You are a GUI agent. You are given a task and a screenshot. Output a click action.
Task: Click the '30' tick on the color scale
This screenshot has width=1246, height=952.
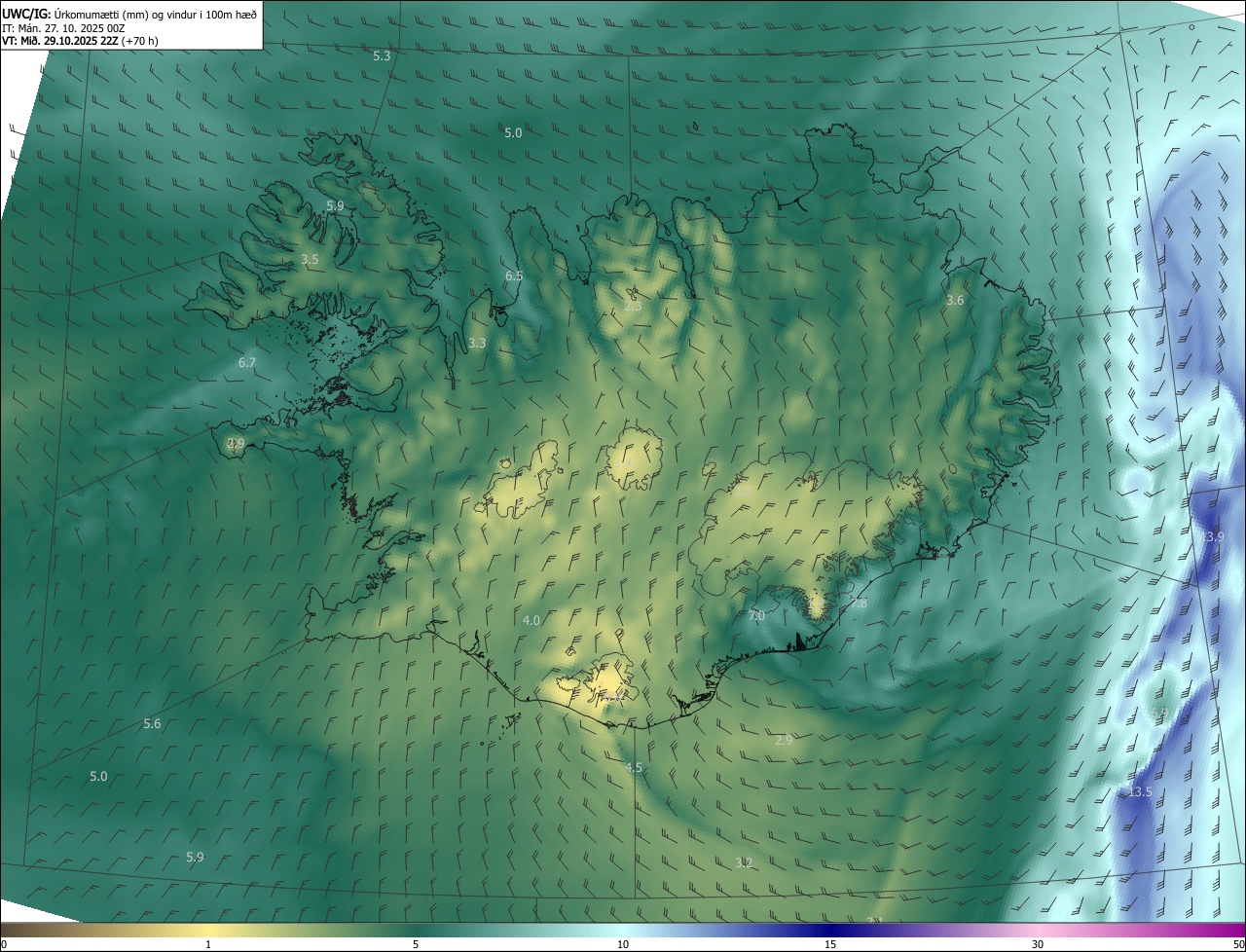(1038, 945)
